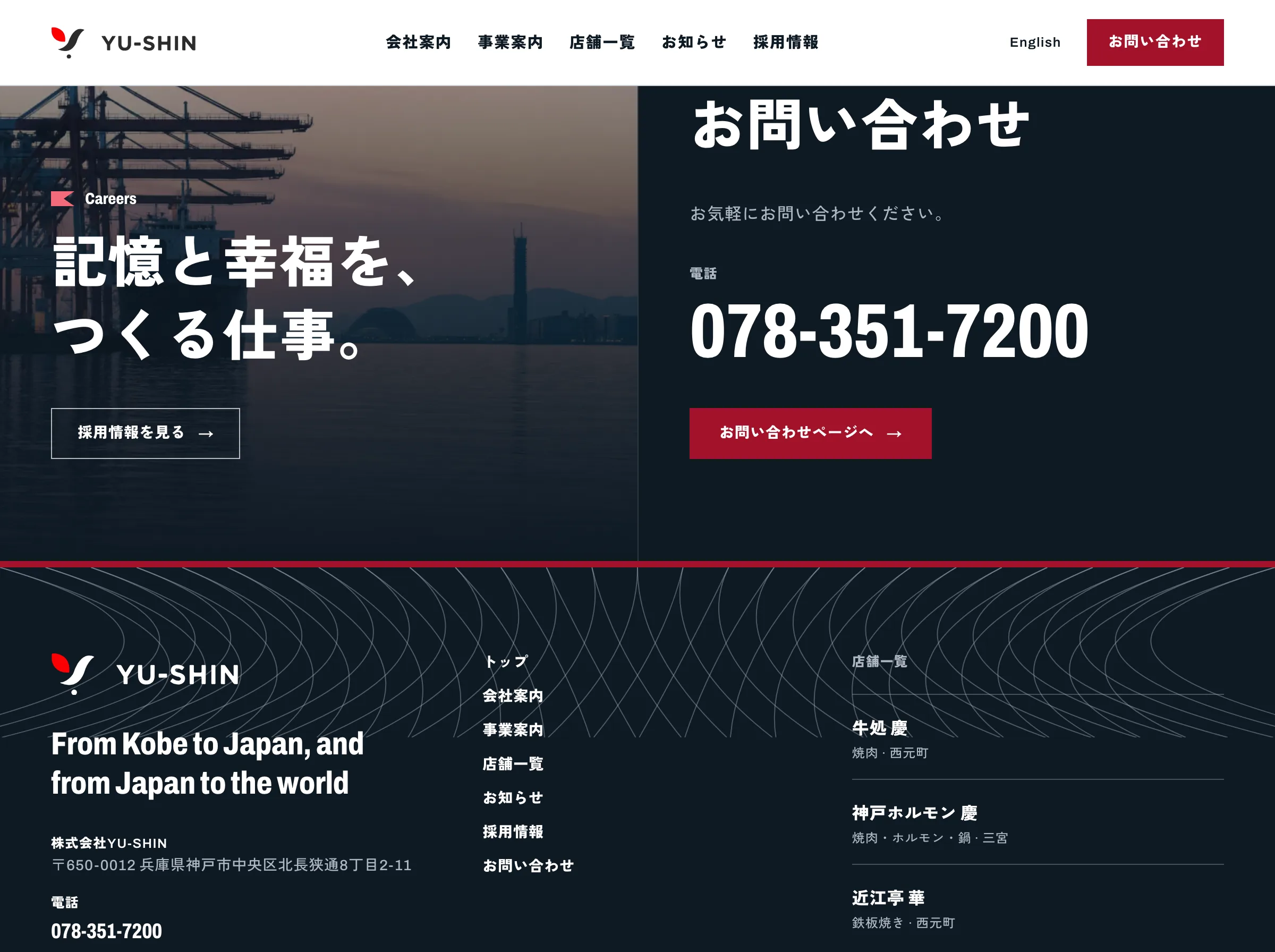This screenshot has width=1275, height=952.
Task: Click the large お問い合わせ section heading
Action: [861, 124]
